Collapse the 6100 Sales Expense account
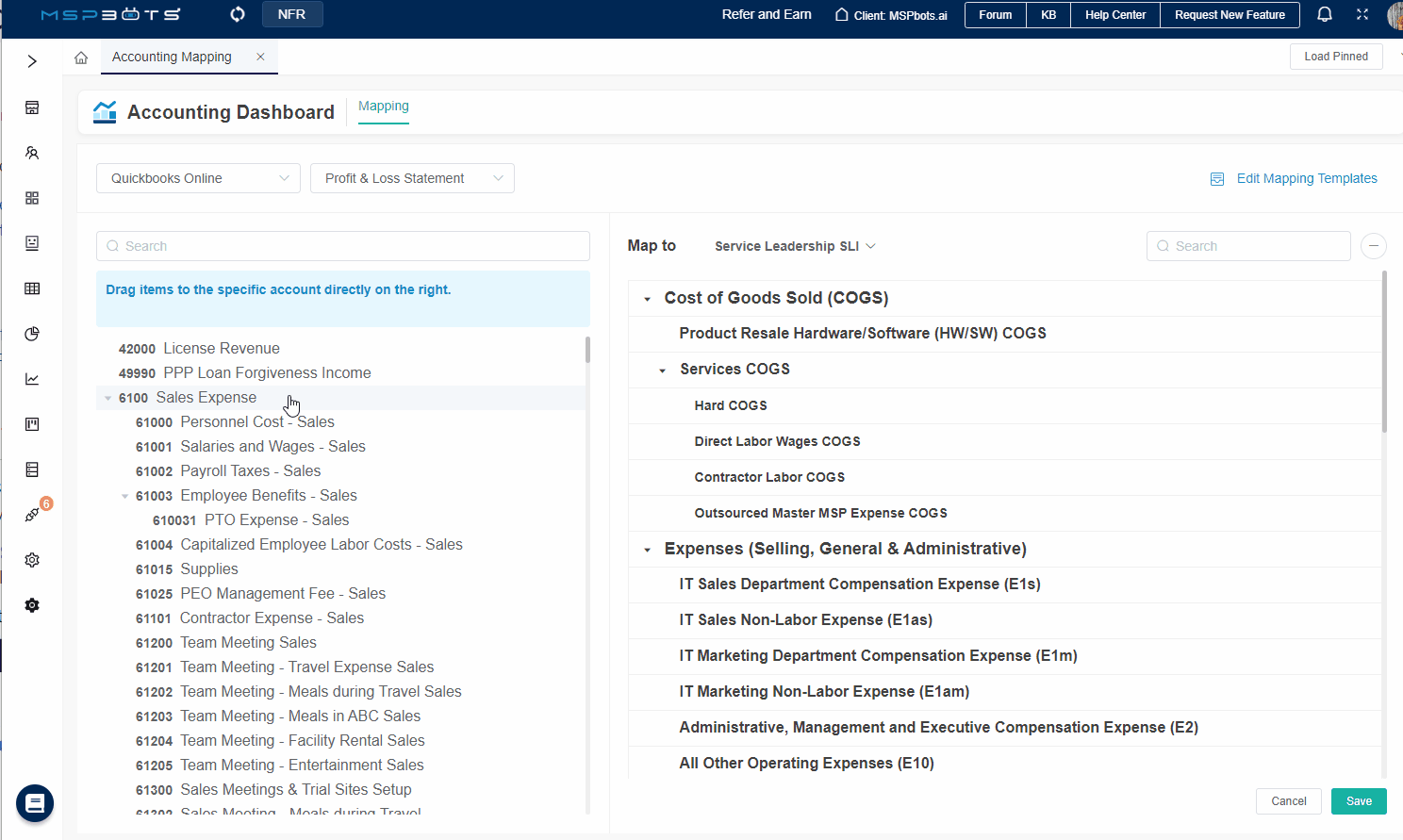Image resolution: width=1403 pixels, height=840 pixels. pos(107,397)
